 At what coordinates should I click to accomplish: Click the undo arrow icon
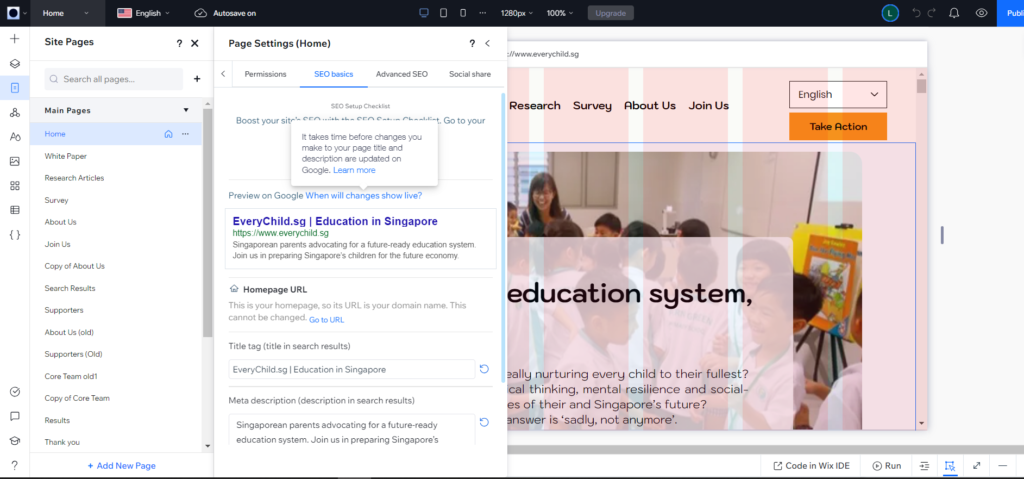(916, 13)
